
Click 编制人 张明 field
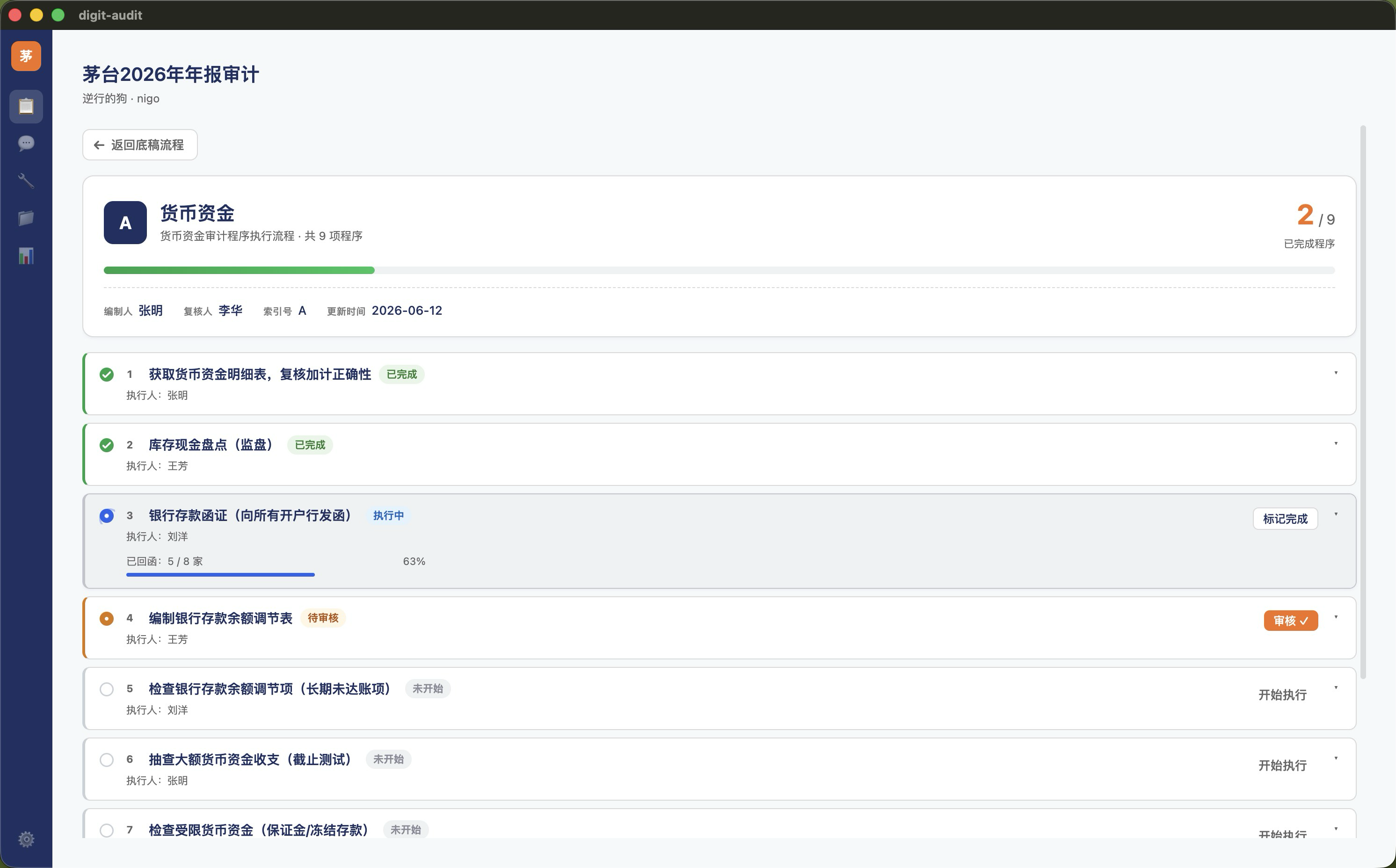[133, 311]
